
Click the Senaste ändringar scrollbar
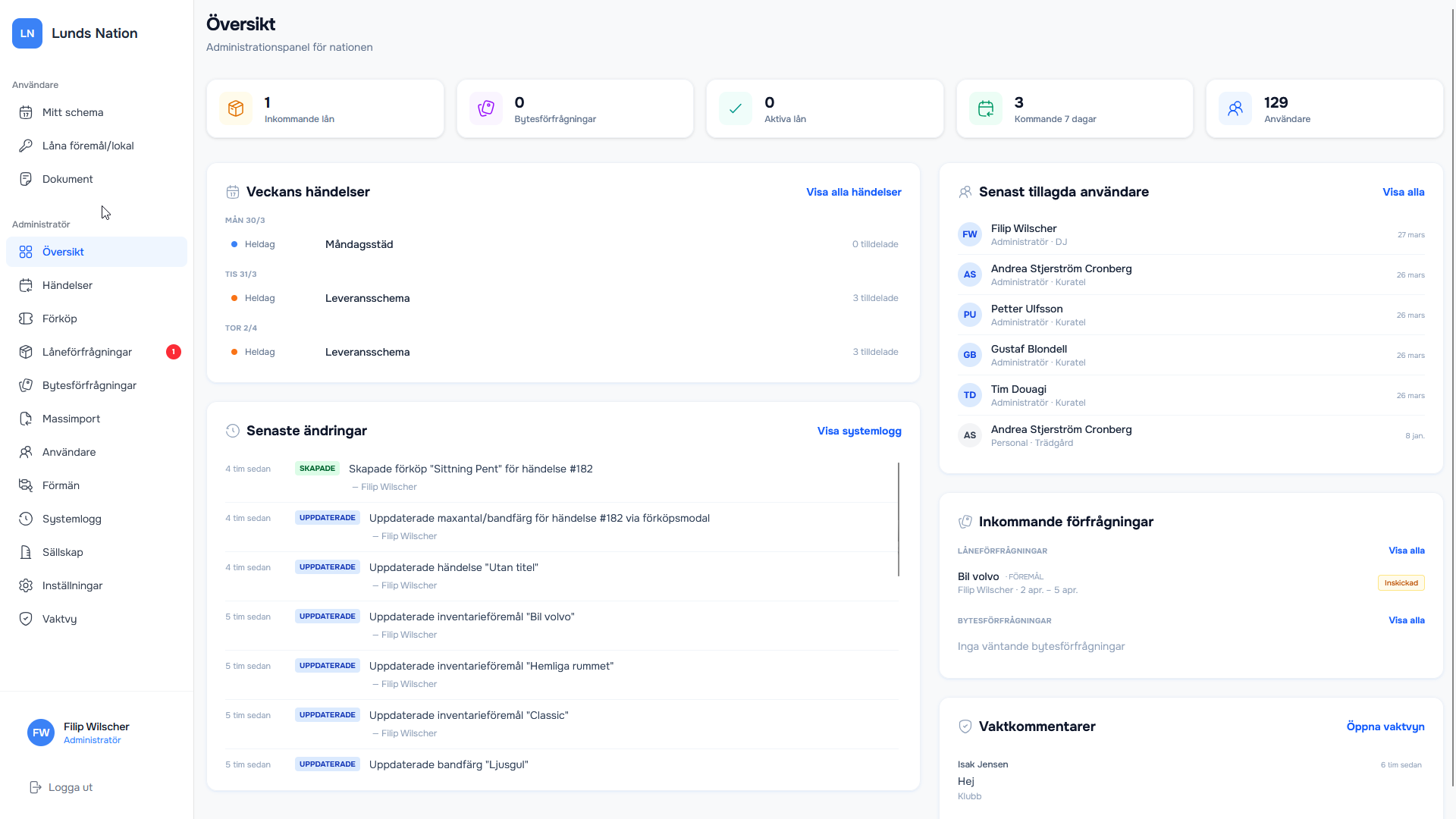click(x=899, y=519)
